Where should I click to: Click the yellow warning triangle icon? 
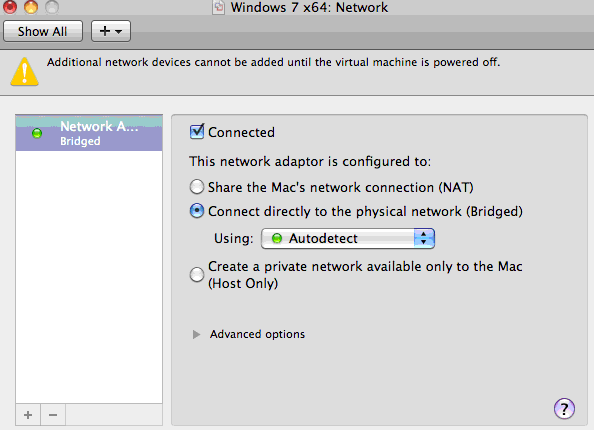[x=25, y=72]
